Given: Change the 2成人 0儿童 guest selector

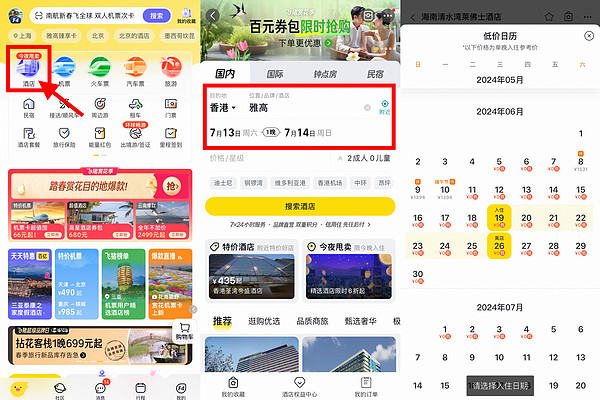Looking at the screenshot, I should 364,158.
